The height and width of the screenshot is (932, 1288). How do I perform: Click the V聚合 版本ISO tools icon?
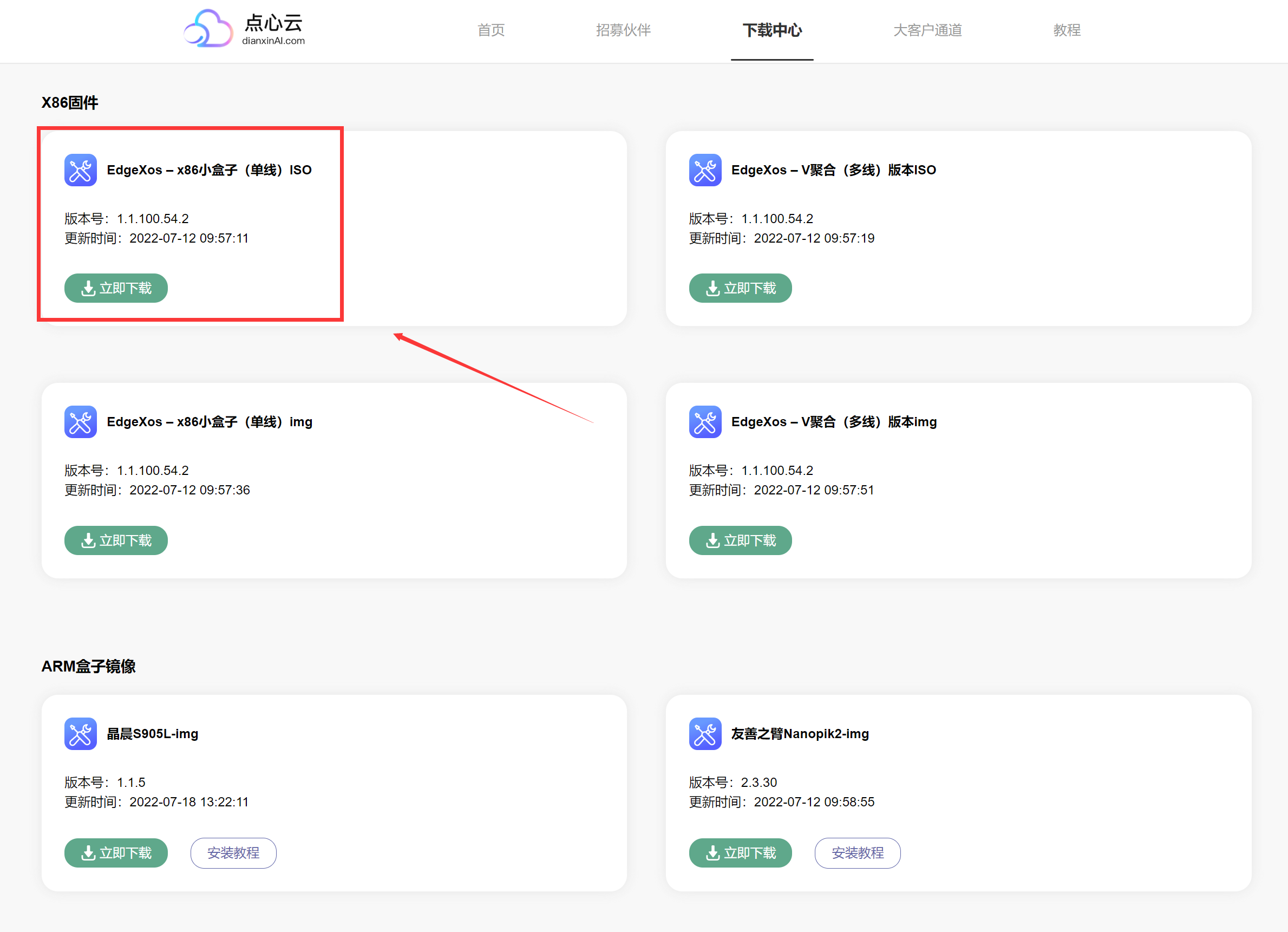pos(705,170)
